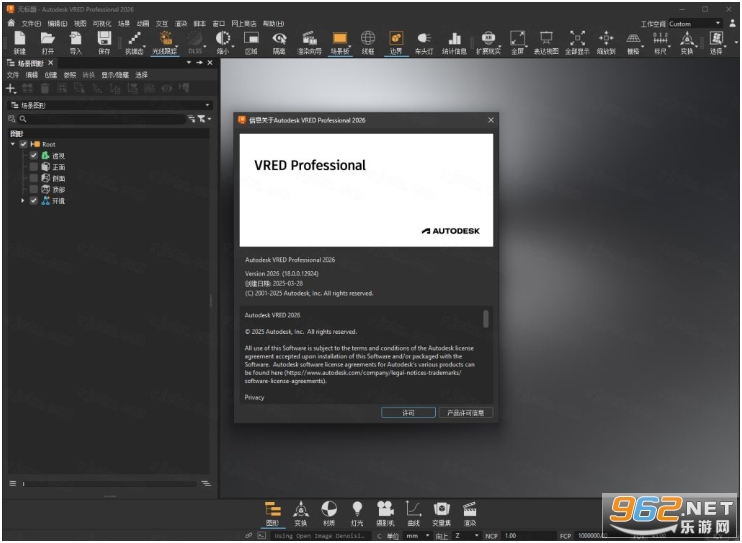Click the Save (保存) floppy icon
Screen dimensions: 742x543
[x=104, y=39]
